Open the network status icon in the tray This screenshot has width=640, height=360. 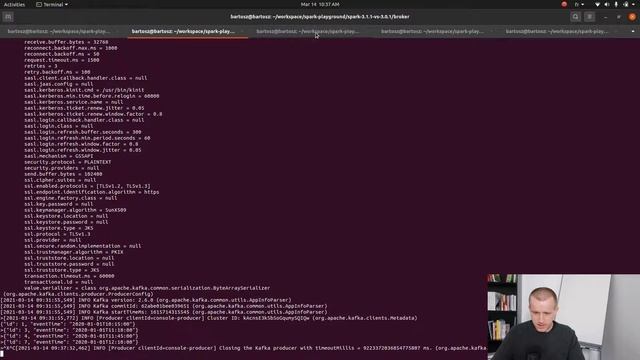click(x=598, y=4)
